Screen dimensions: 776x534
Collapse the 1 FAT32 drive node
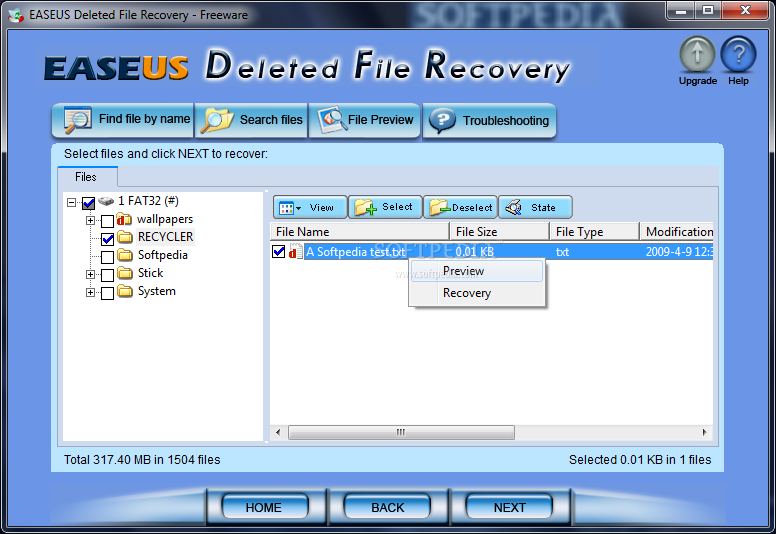72,202
